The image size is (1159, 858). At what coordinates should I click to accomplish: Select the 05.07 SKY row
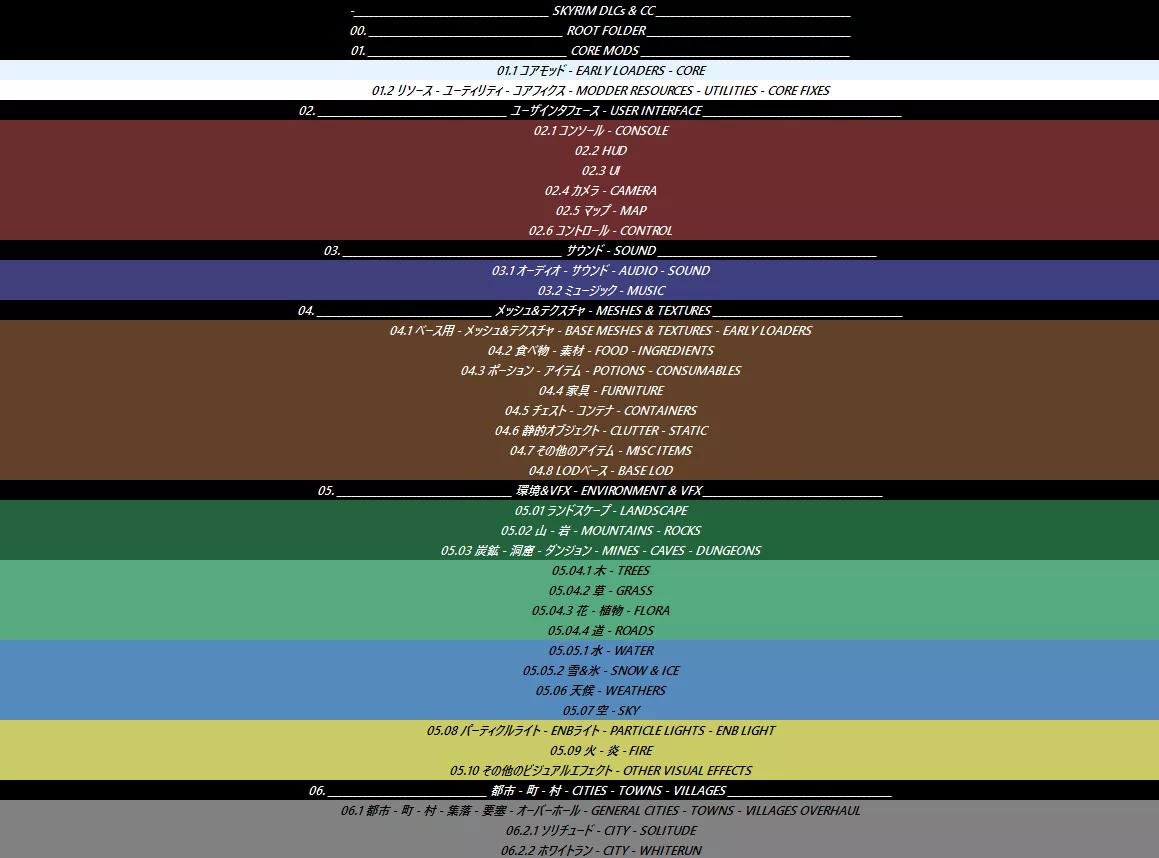pos(580,709)
